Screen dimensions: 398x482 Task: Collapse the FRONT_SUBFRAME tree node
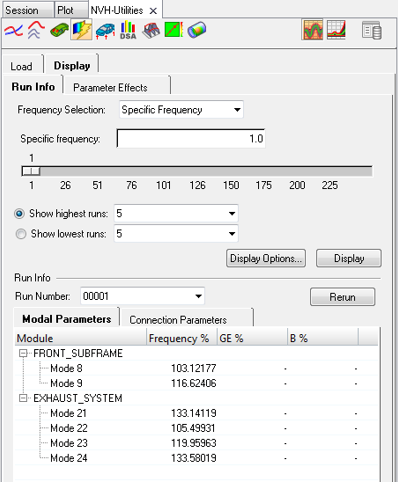click(x=23, y=353)
